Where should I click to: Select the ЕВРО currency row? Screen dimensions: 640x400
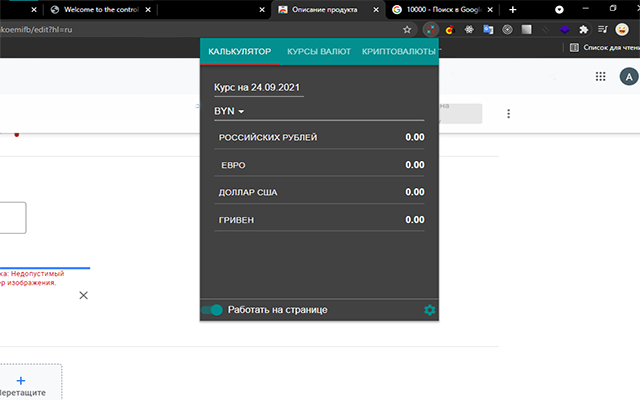(x=319, y=165)
